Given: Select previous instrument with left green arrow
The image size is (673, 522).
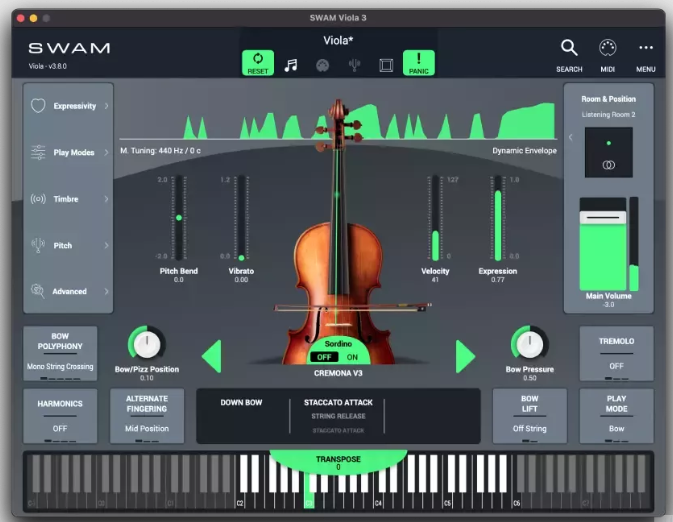Looking at the screenshot, I should pos(212,356).
